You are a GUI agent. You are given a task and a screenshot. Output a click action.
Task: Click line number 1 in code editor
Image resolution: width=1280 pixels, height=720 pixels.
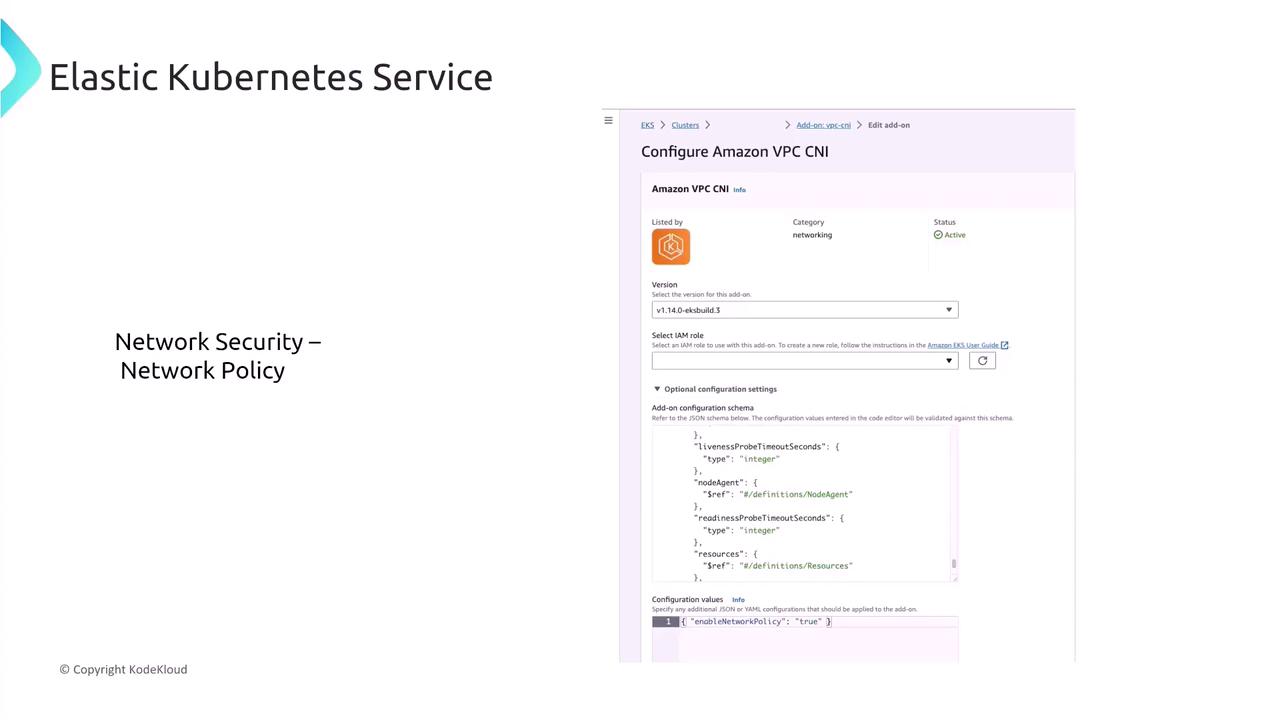668,622
